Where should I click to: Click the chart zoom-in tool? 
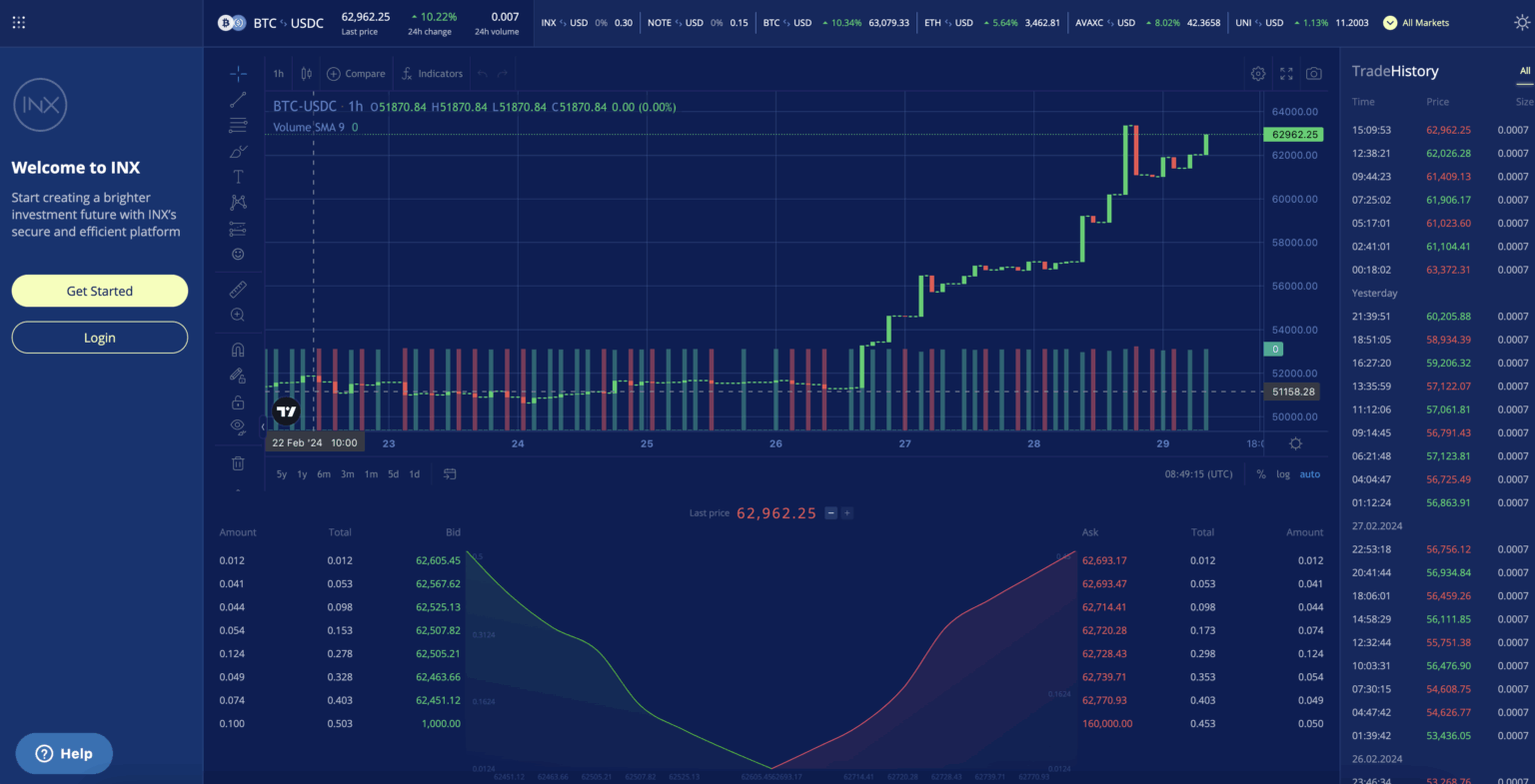point(238,315)
